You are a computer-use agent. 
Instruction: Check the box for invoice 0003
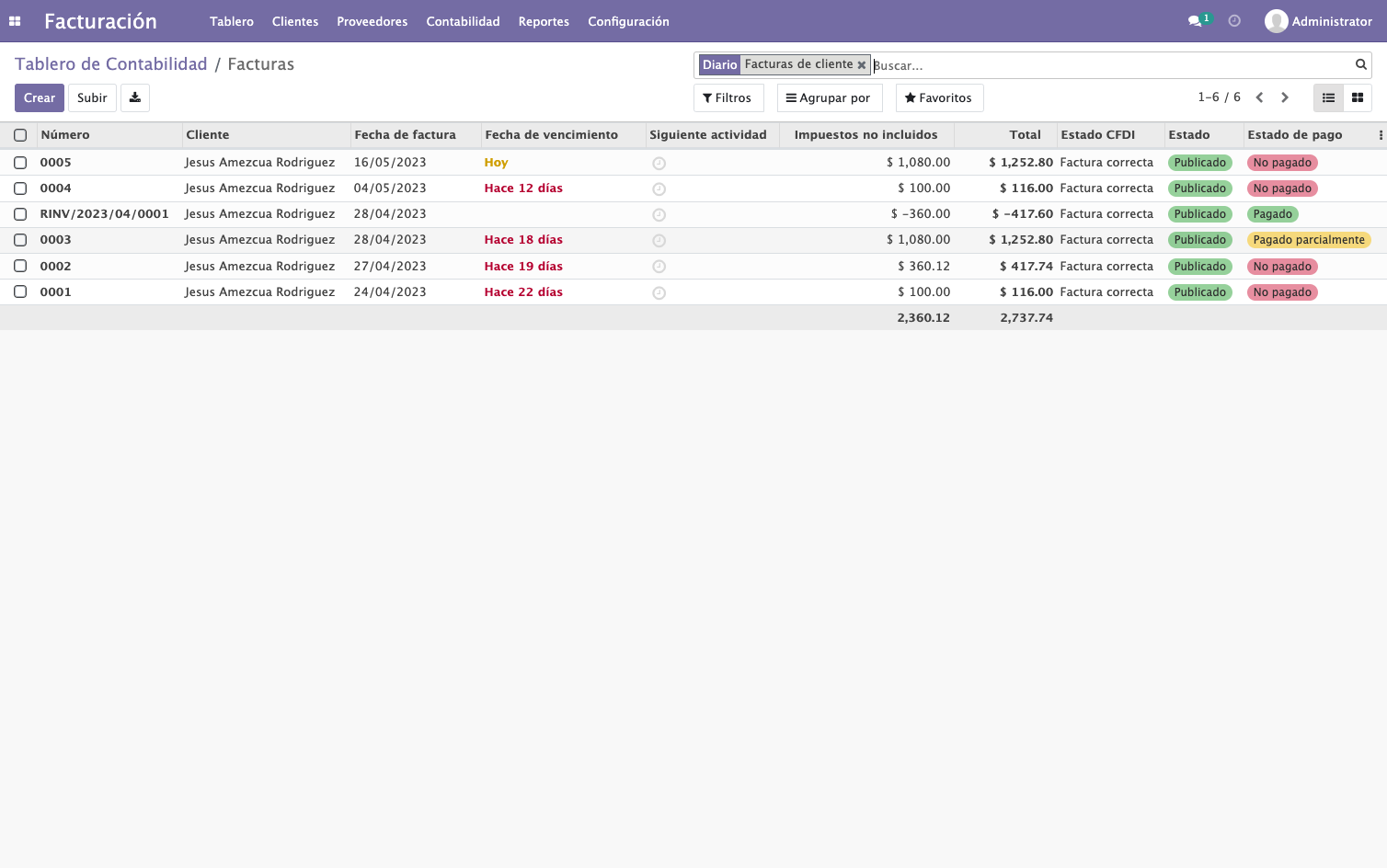pyautogui.click(x=20, y=240)
